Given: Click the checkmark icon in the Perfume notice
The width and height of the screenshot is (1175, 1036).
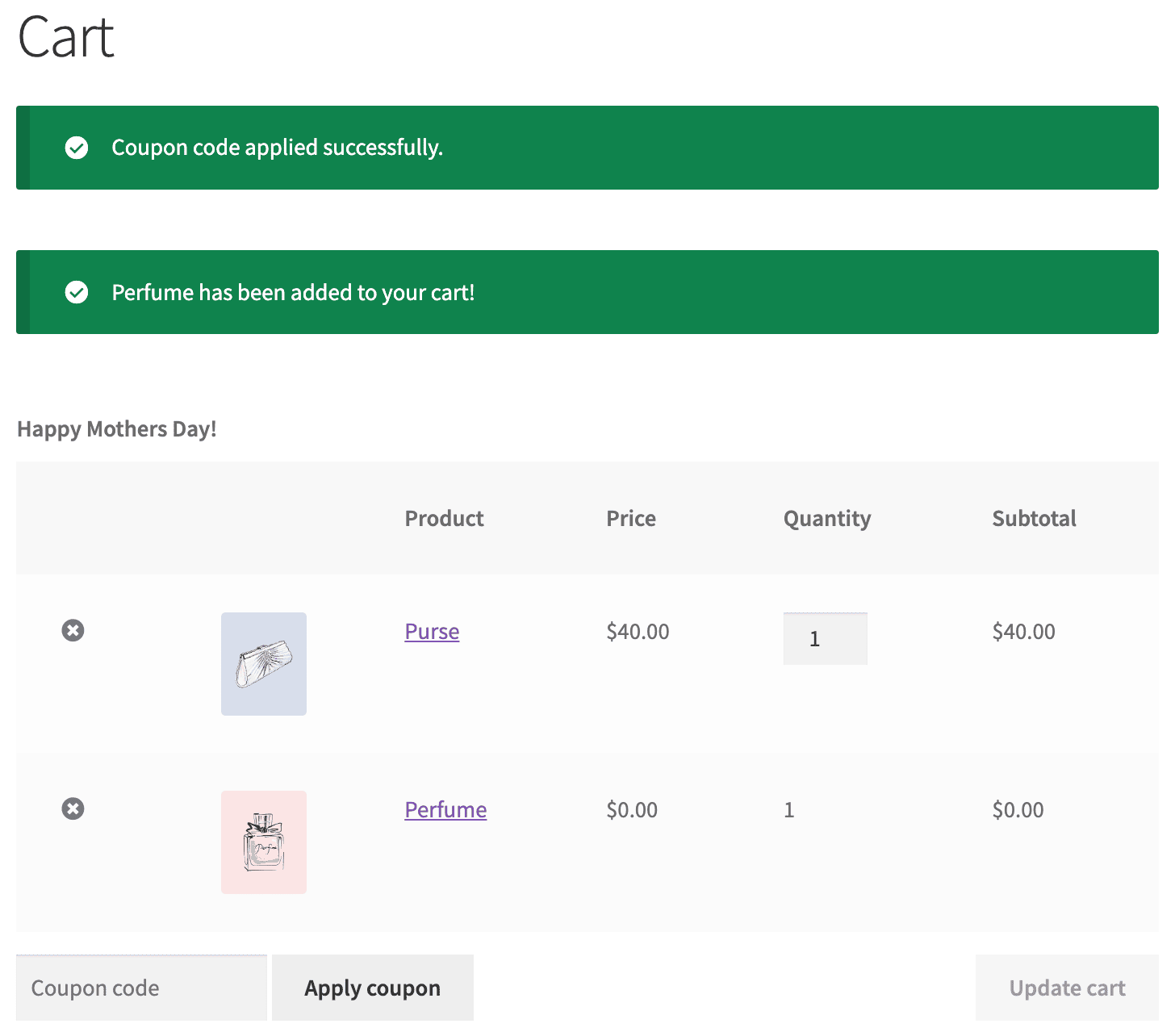Looking at the screenshot, I should pos(76,292).
